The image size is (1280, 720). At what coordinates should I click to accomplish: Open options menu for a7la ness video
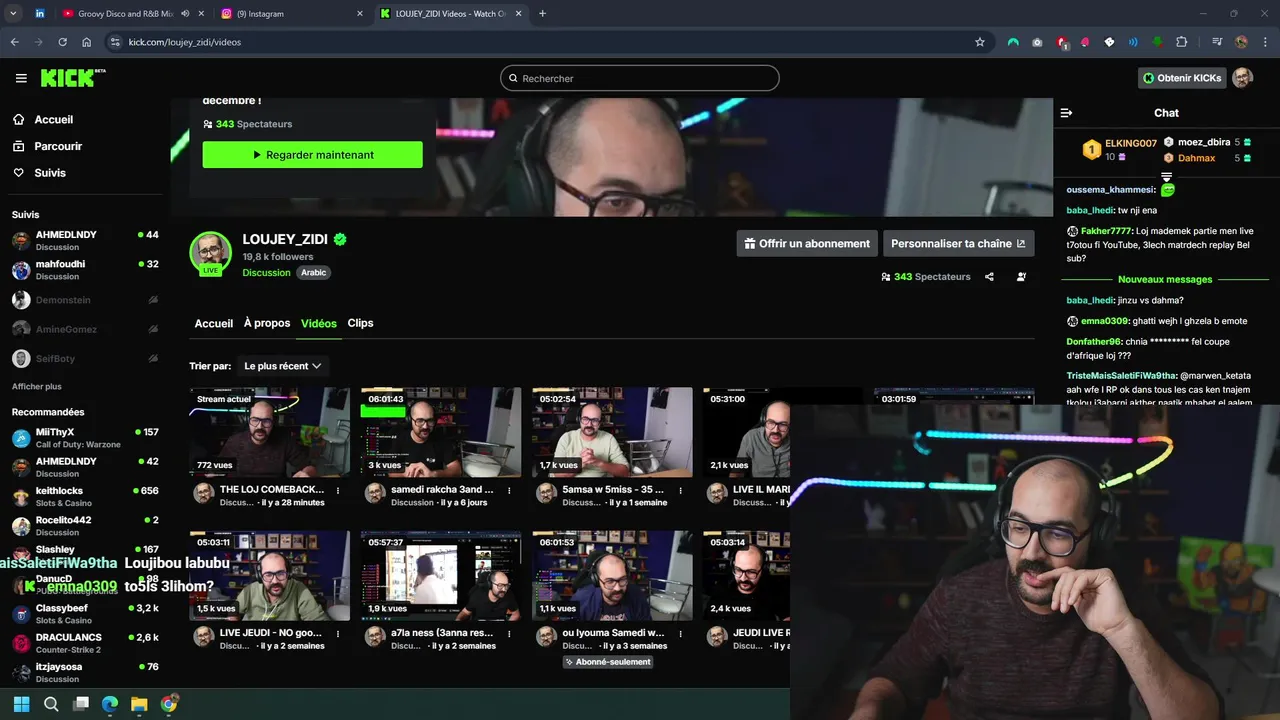509,633
